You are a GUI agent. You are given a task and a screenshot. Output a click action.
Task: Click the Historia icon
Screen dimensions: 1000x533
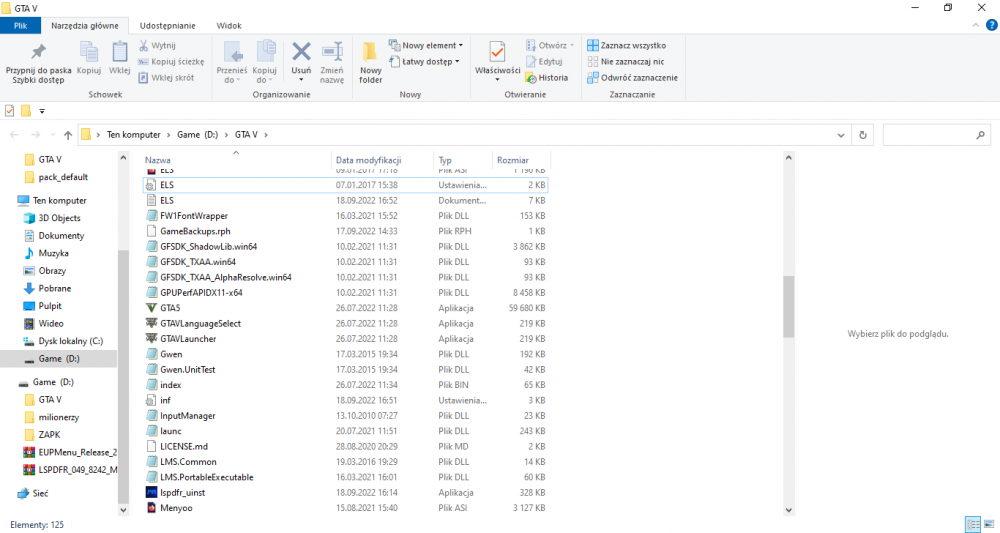click(531, 78)
